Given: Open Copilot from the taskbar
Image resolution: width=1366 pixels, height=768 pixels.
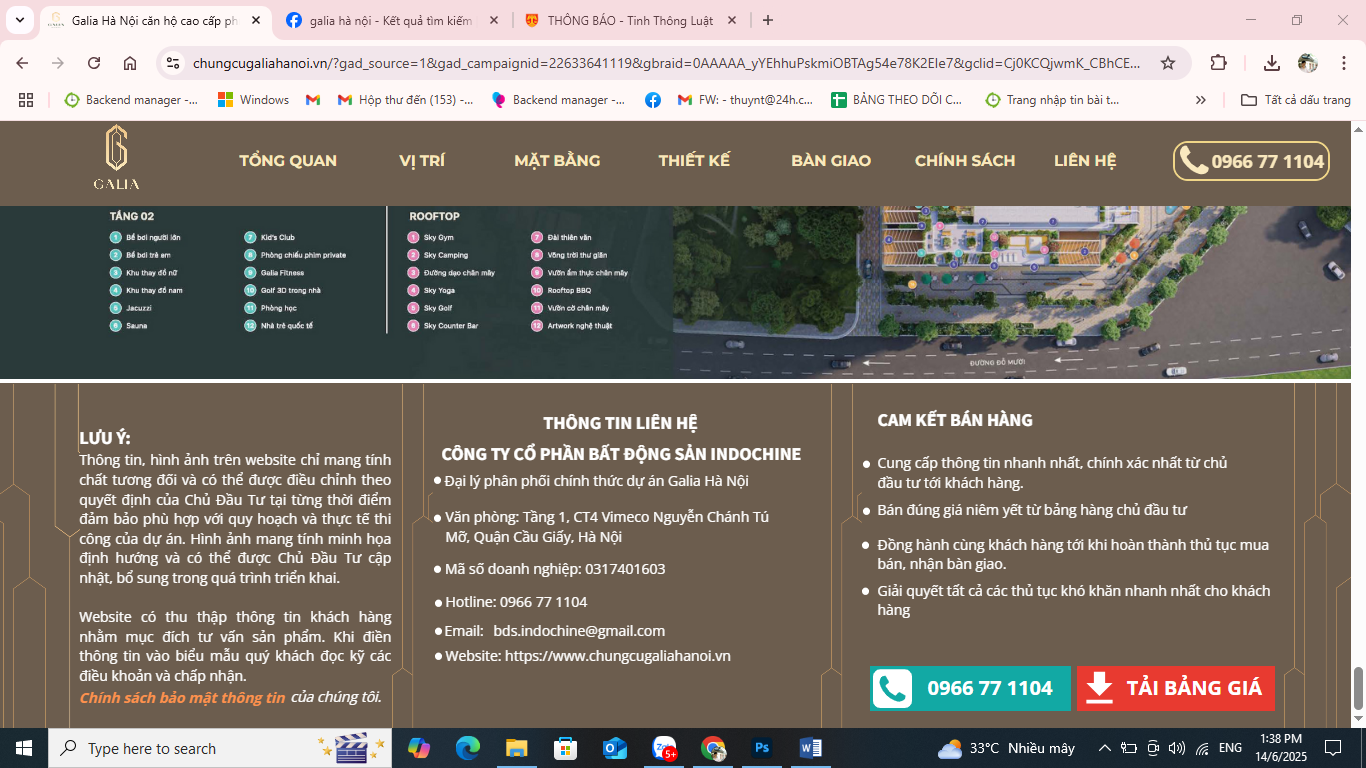Looking at the screenshot, I should (419, 748).
